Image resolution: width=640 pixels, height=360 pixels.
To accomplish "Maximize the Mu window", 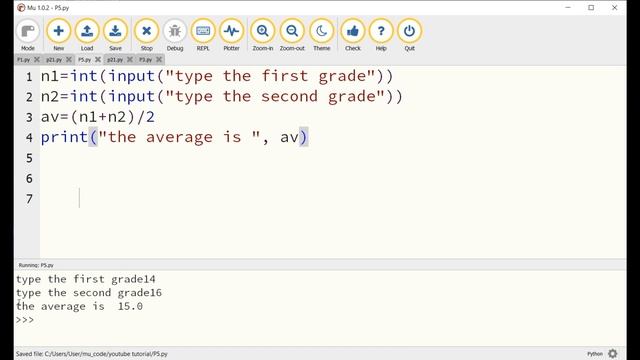I will (591, 7).
